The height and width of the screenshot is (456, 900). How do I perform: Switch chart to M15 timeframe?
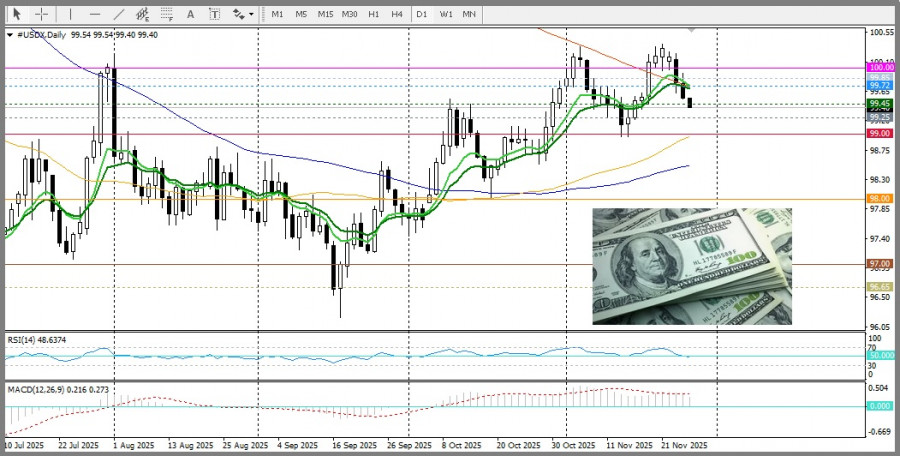tap(325, 14)
